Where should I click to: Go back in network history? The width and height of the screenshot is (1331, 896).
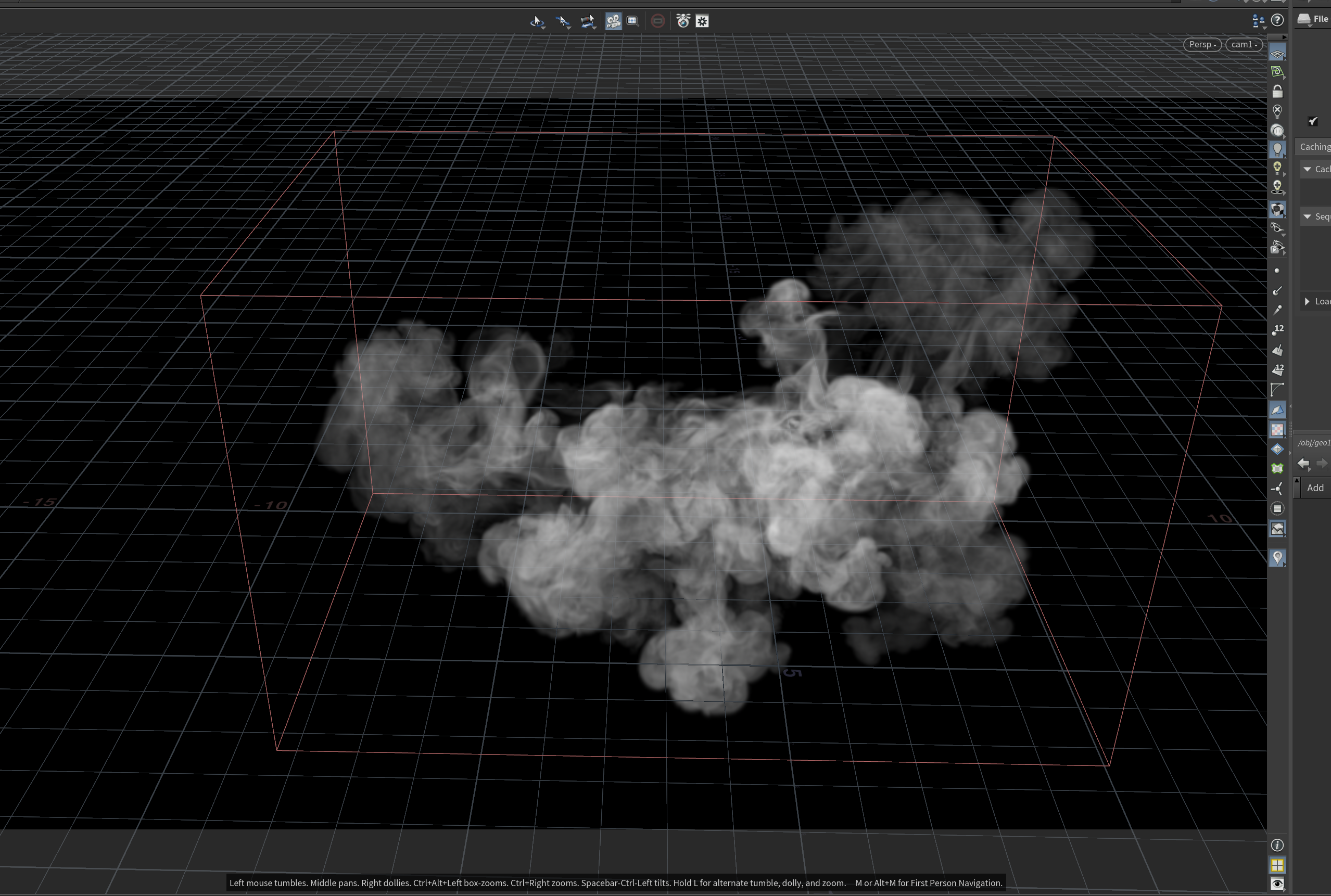point(1303,464)
